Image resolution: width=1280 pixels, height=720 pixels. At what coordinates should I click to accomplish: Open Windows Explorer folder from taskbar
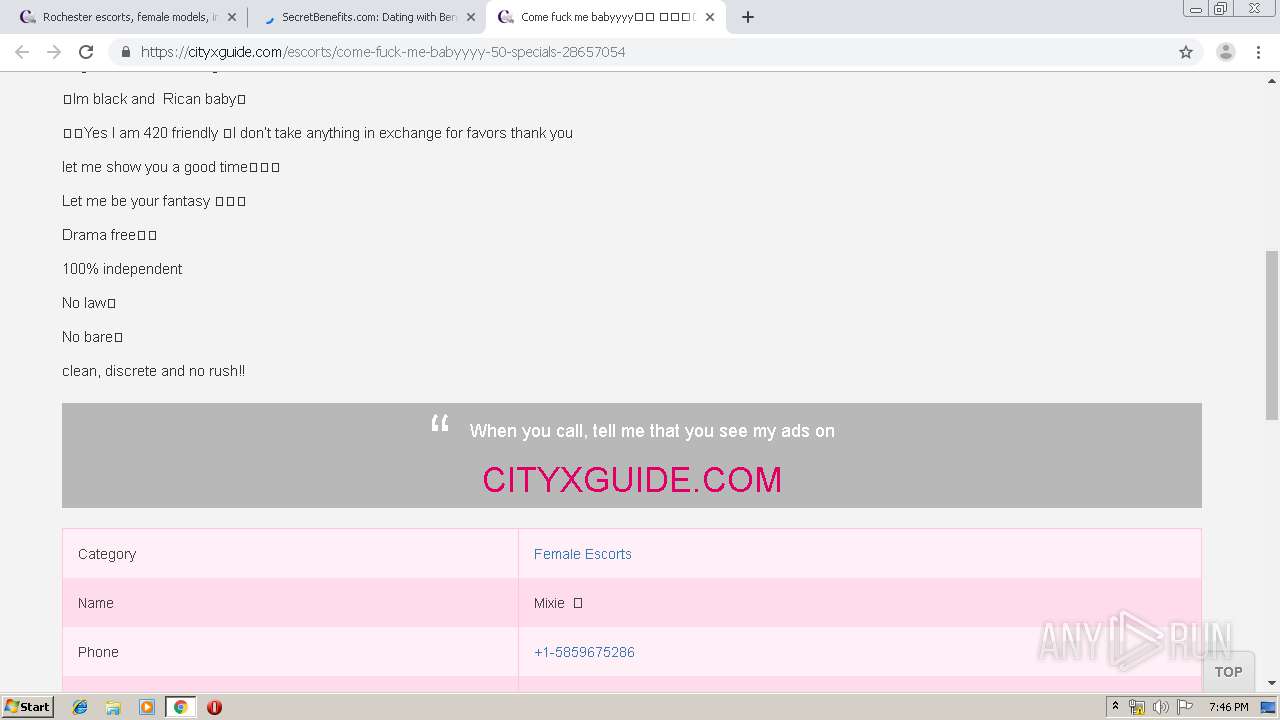coord(113,707)
